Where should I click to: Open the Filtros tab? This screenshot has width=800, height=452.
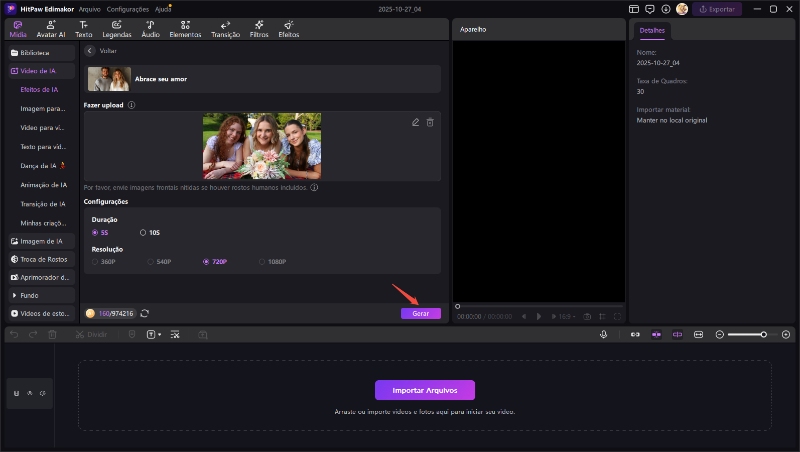(x=259, y=29)
